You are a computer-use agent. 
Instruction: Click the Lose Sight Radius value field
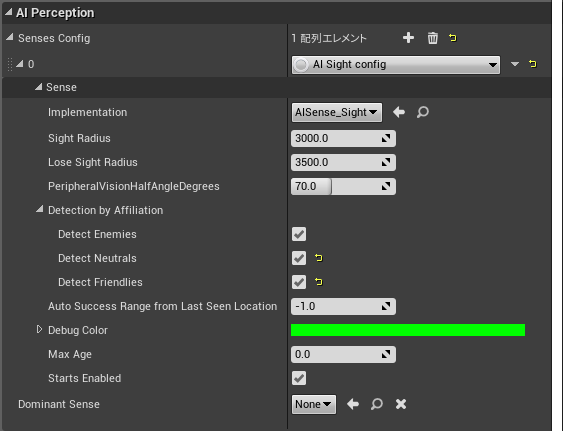point(343,162)
